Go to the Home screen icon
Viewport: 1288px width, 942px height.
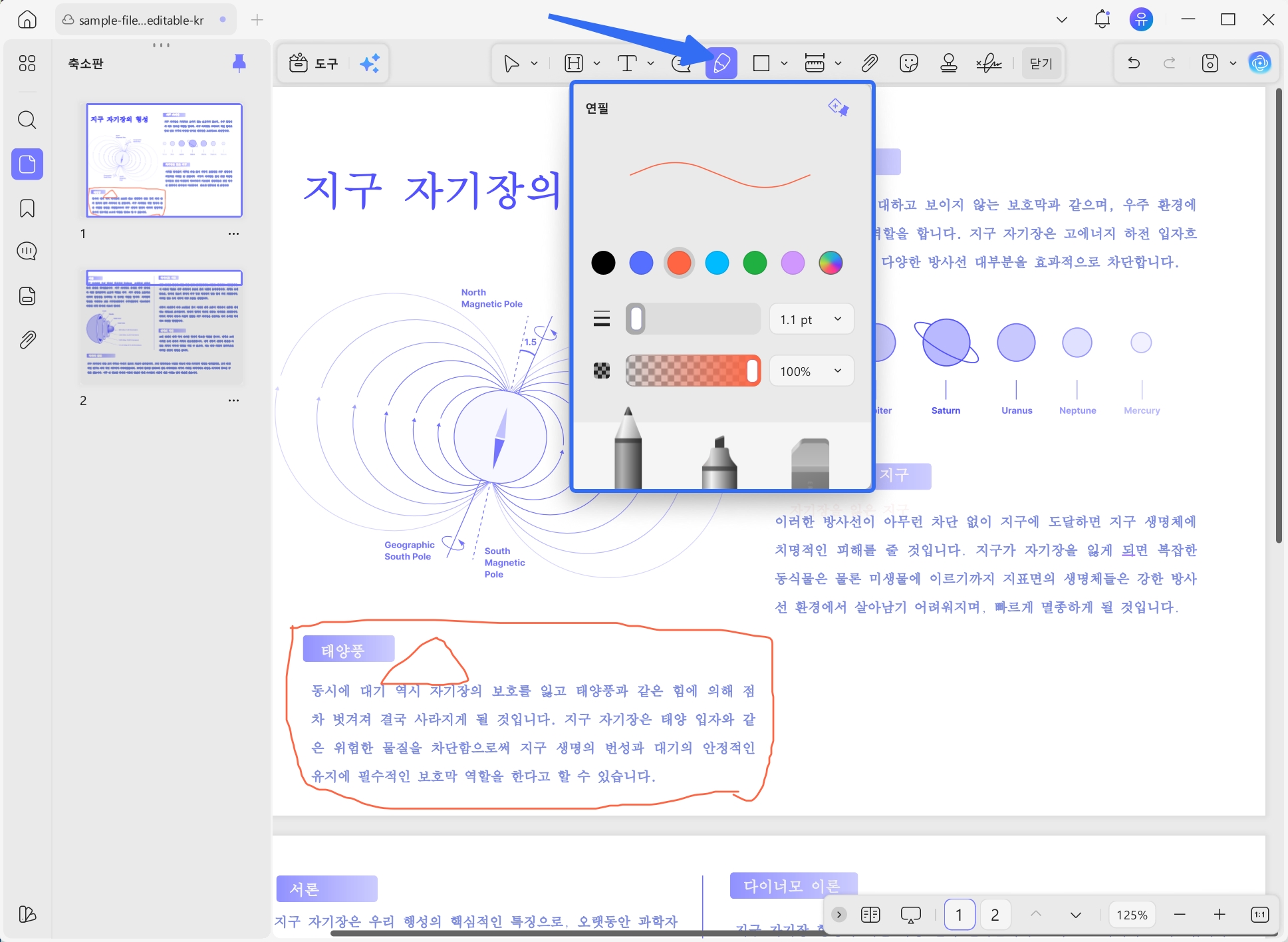pyautogui.click(x=27, y=20)
